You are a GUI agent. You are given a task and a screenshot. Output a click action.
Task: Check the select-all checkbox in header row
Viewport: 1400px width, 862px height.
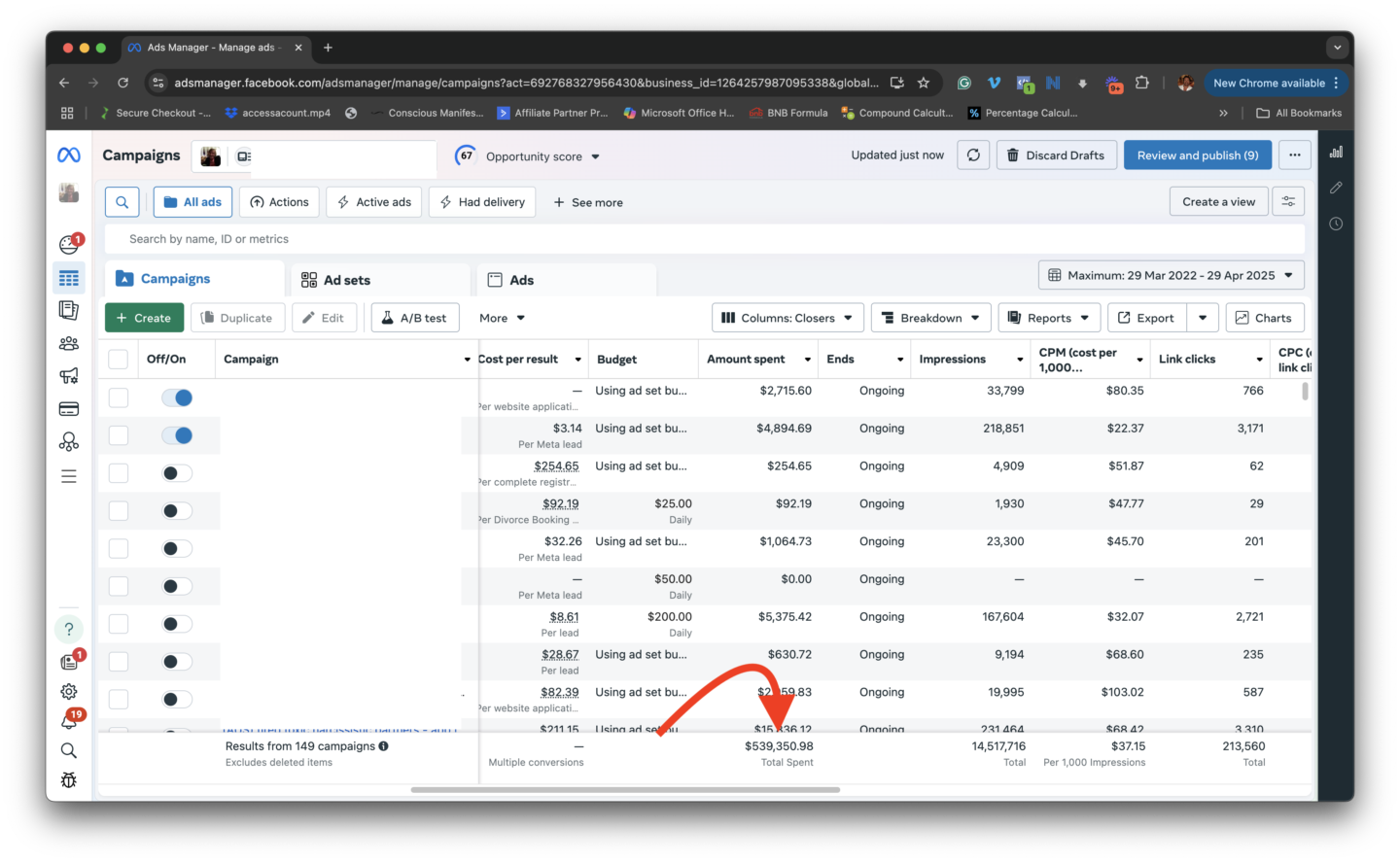point(119,360)
